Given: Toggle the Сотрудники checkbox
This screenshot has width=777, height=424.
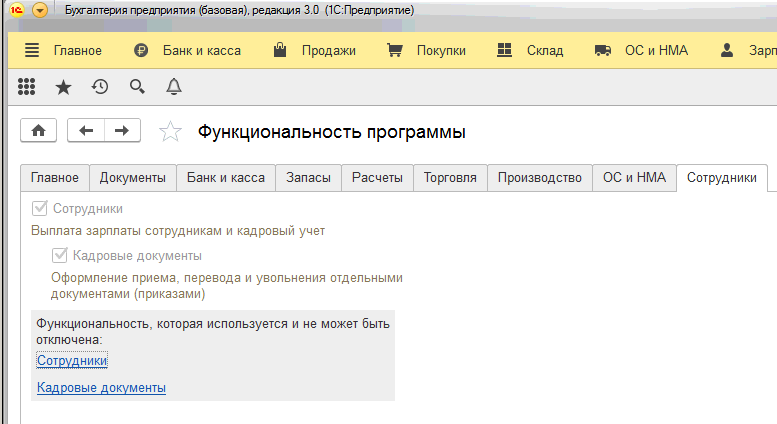Looking at the screenshot, I should pos(40,209).
